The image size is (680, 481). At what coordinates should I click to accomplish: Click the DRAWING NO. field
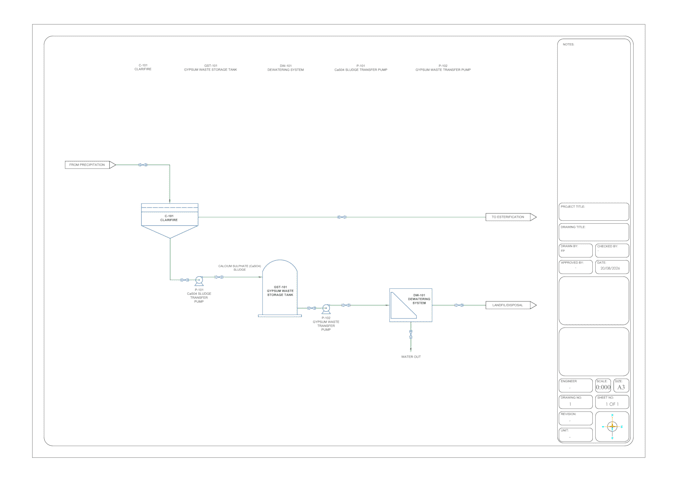tap(575, 402)
